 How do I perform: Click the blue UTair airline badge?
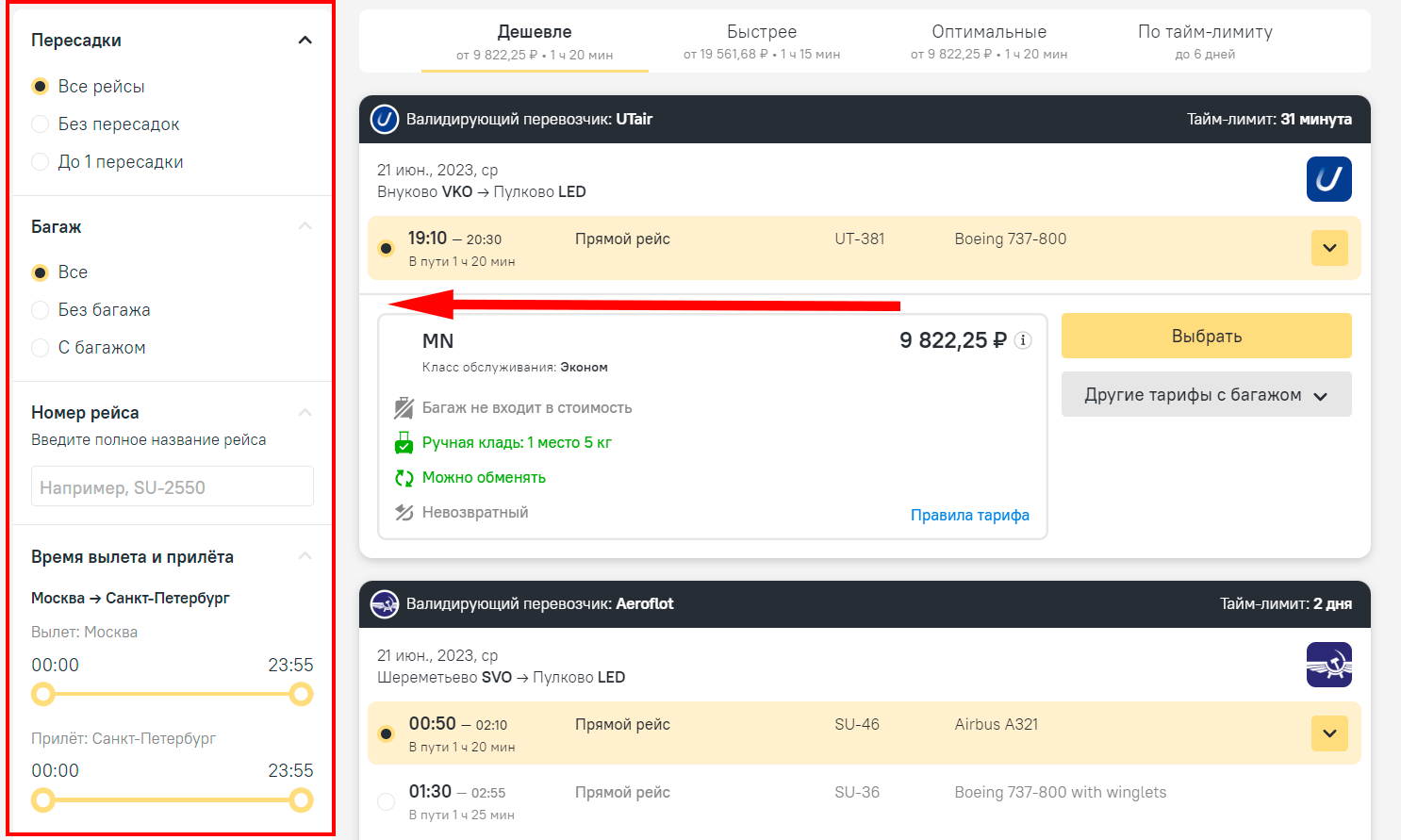click(1328, 179)
